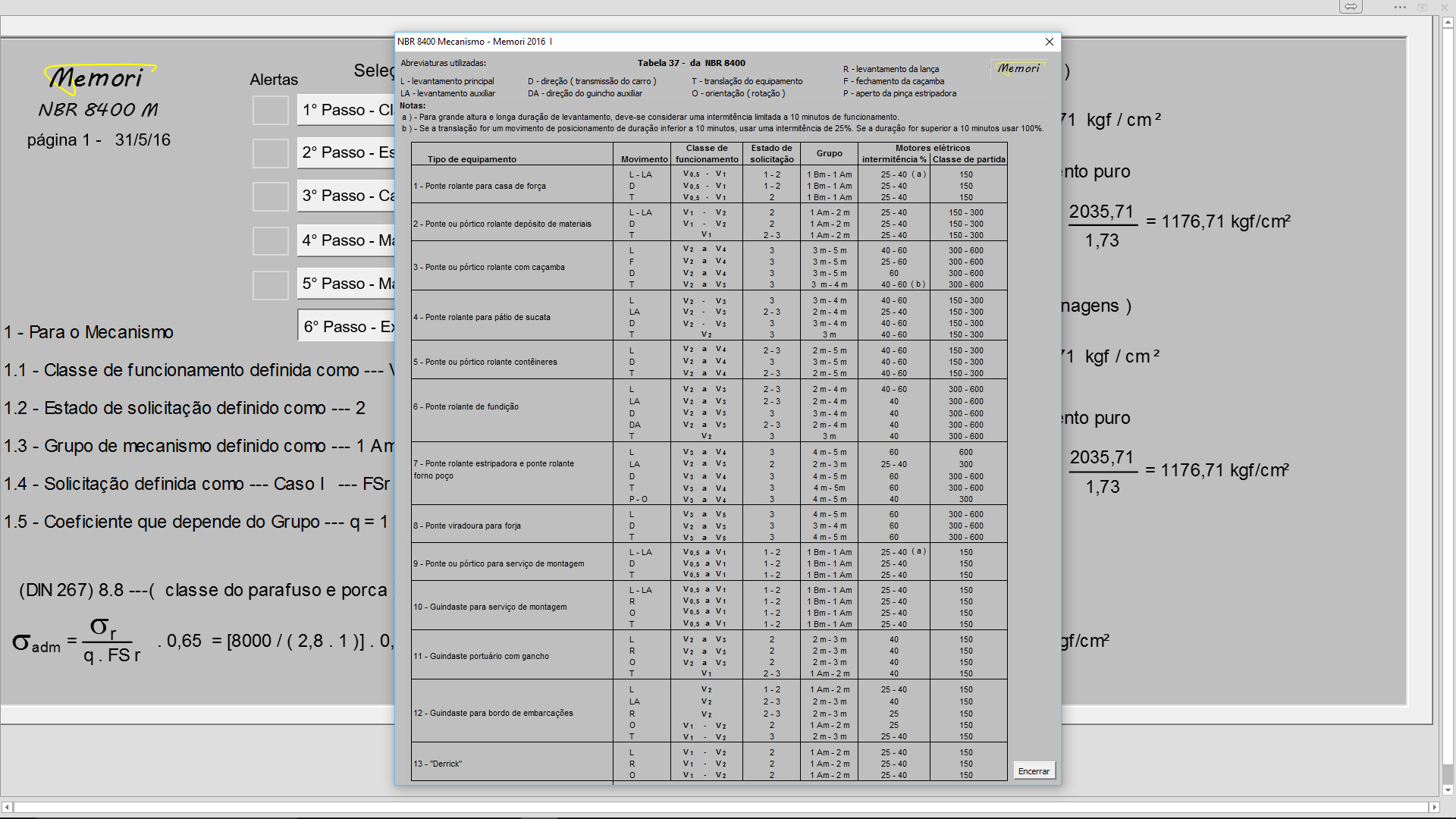This screenshot has width=1456, height=819.
Task: Open the 3° Passo button in main window
Action: coord(346,196)
